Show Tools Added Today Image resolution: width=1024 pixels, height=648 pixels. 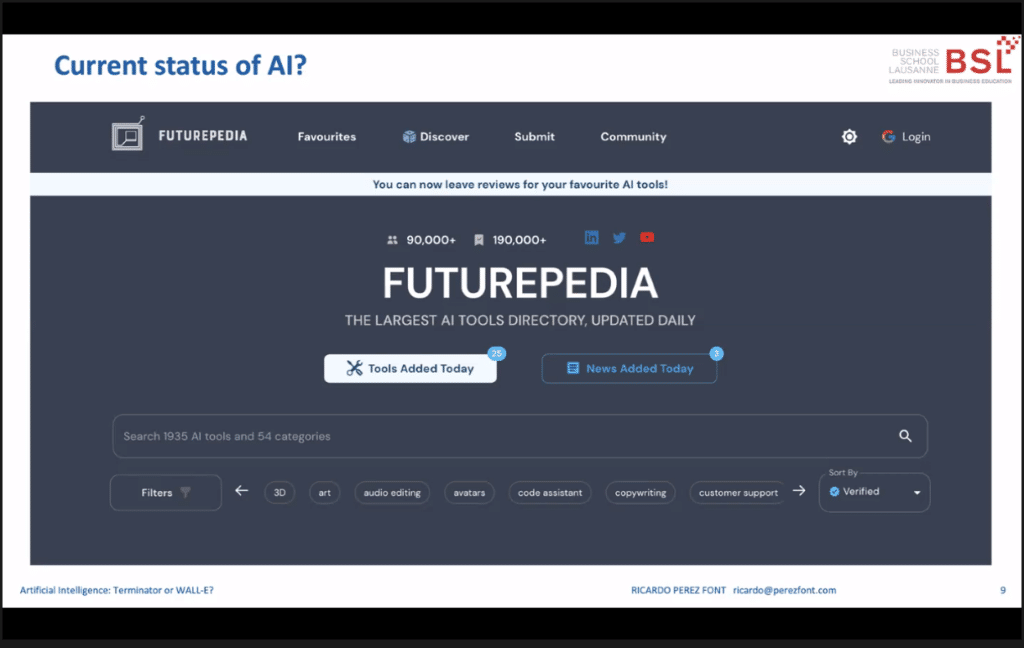click(x=410, y=368)
